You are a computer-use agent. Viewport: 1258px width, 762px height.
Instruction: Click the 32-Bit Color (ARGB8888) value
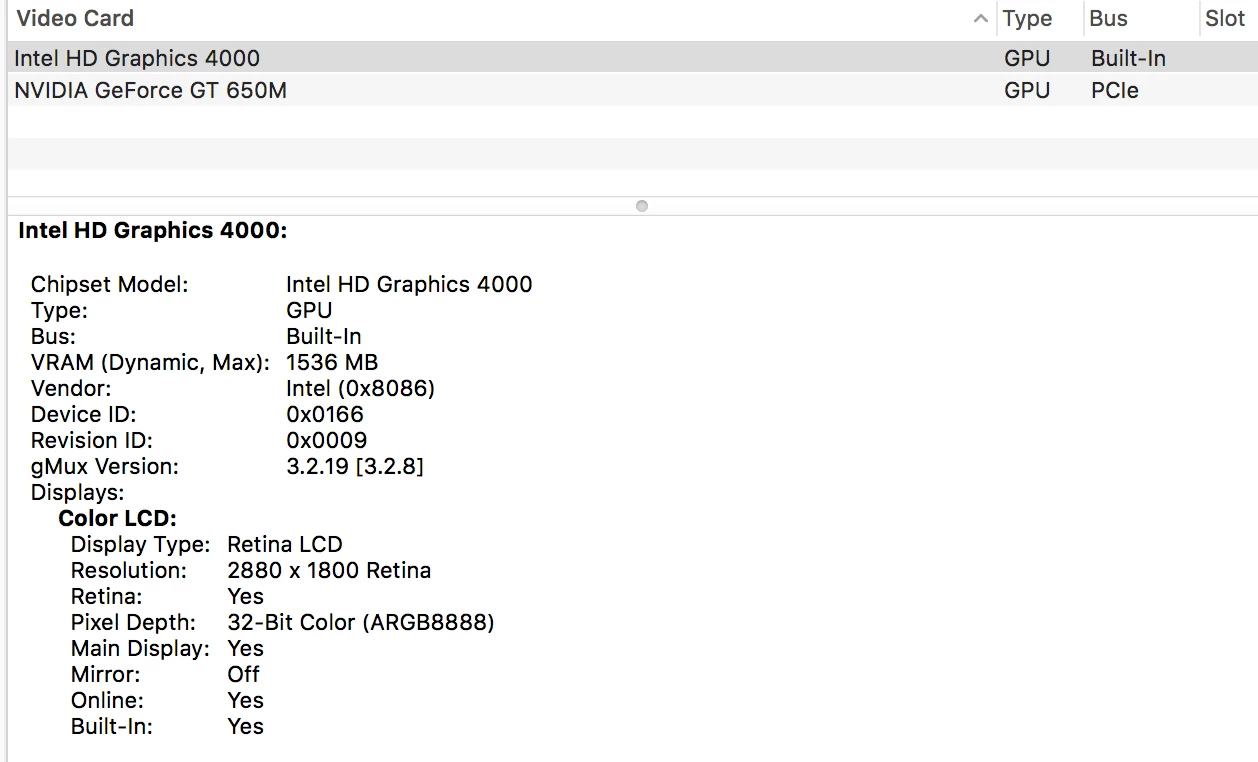click(361, 622)
